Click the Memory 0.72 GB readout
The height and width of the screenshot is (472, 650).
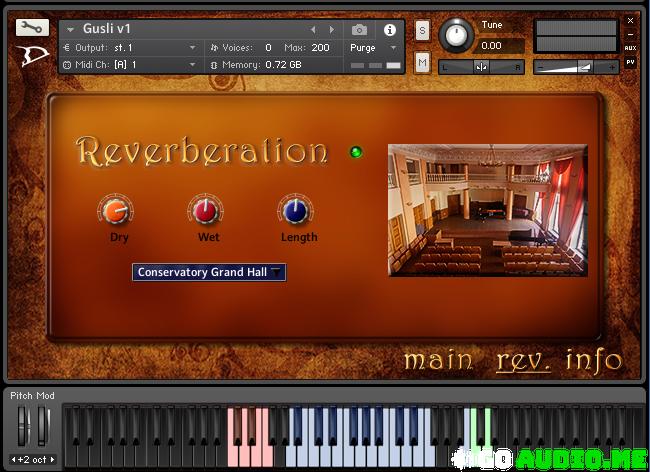[x=256, y=65]
